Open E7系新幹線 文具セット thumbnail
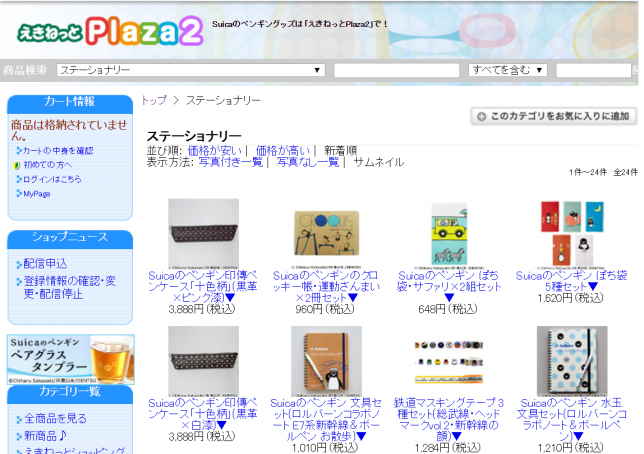644x454 pixels. [327, 362]
